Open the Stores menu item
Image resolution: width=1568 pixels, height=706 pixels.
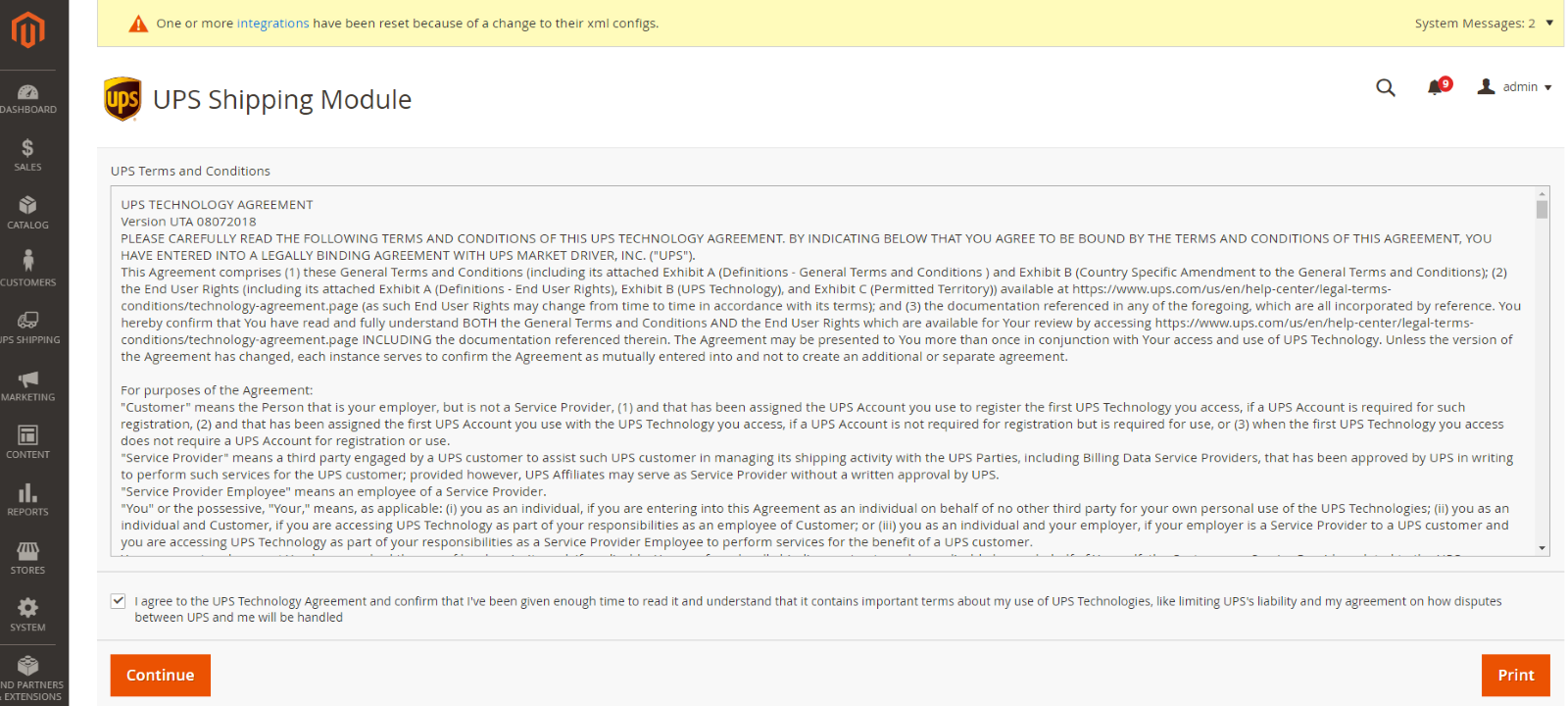point(27,557)
